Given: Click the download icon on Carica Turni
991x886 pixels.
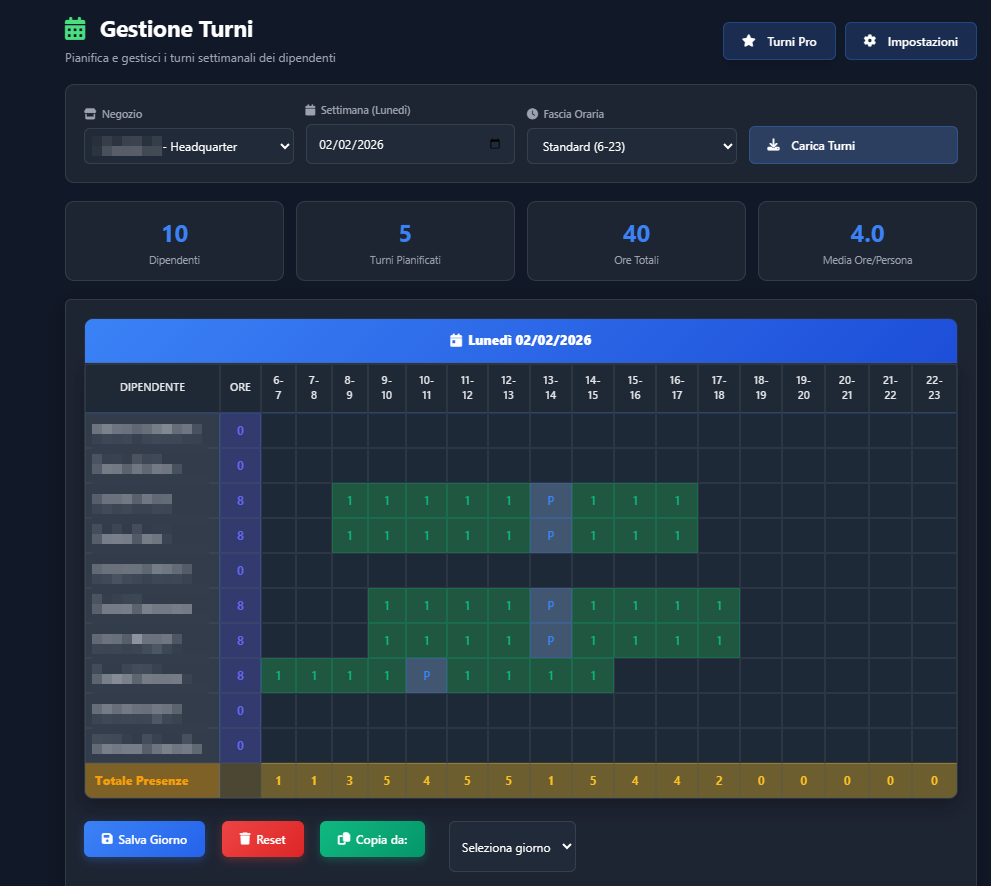Looking at the screenshot, I should [x=773, y=145].
